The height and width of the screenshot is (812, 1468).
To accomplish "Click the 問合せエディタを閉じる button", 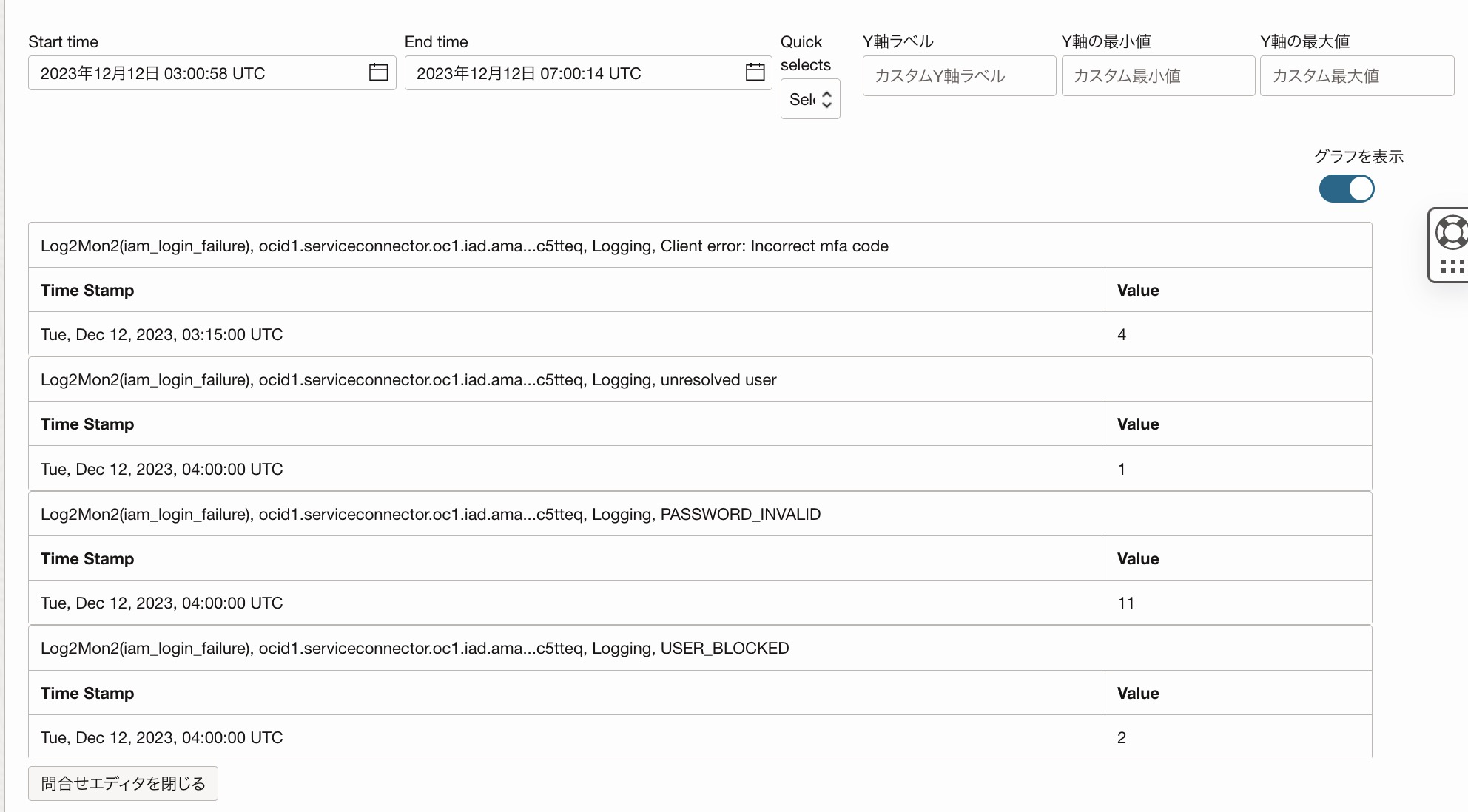I will (x=123, y=783).
